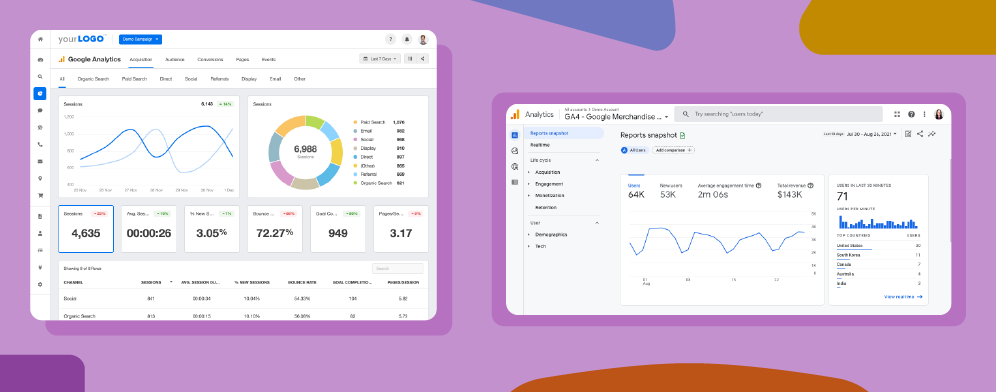Collapse the Life cycle section
Viewport: 996px width, 392px height.
coord(597,161)
